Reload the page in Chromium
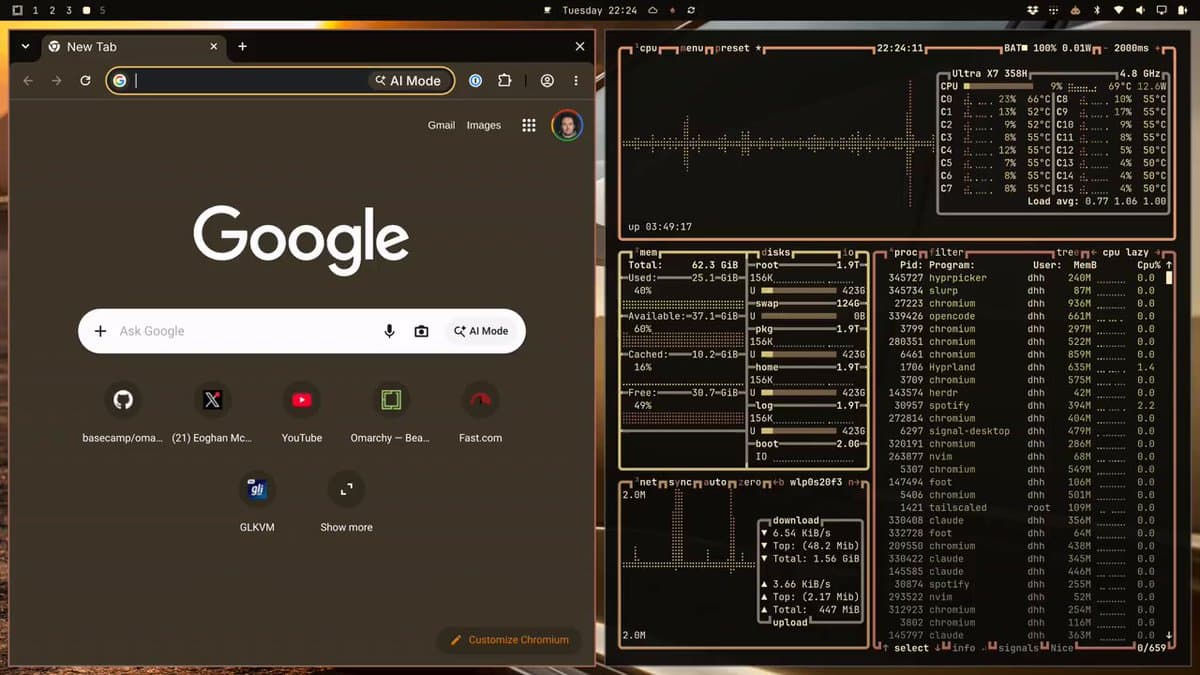 pyautogui.click(x=86, y=81)
